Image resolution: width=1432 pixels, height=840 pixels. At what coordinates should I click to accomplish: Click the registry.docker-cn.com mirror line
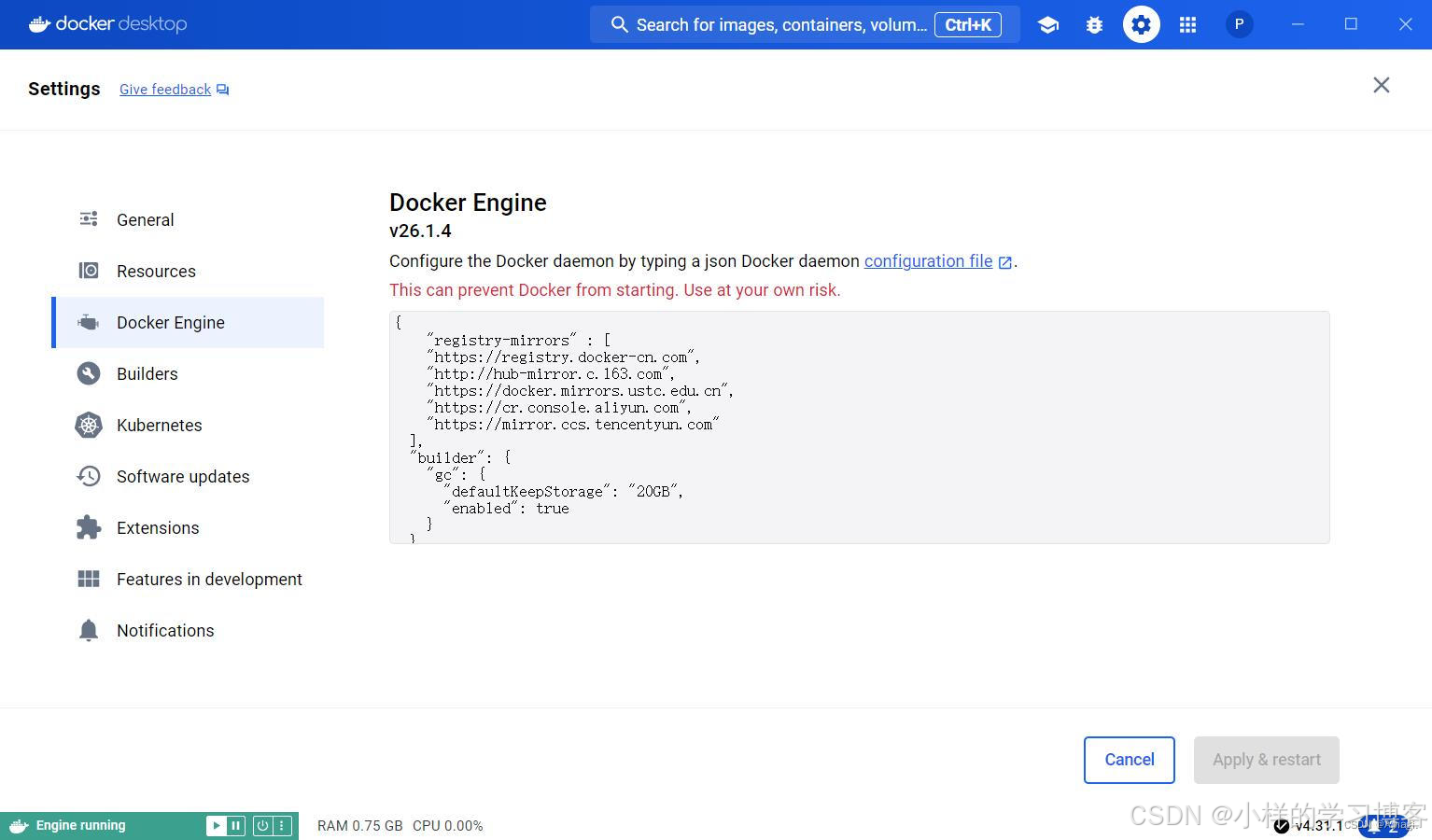click(x=563, y=357)
